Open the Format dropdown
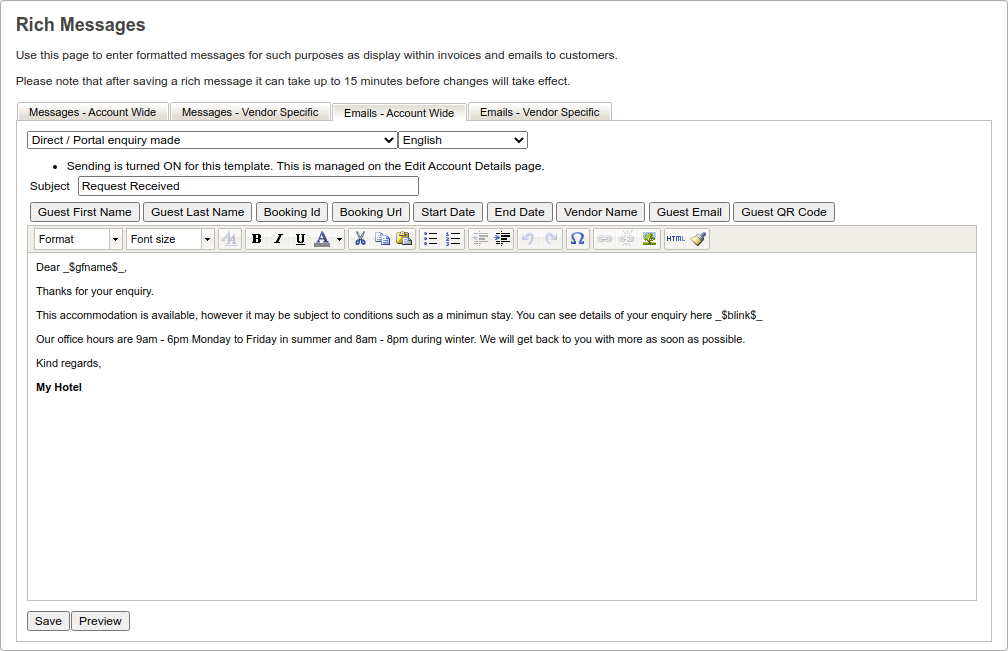The height and width of the screenshot is (651, 1008). pos(78,239)
